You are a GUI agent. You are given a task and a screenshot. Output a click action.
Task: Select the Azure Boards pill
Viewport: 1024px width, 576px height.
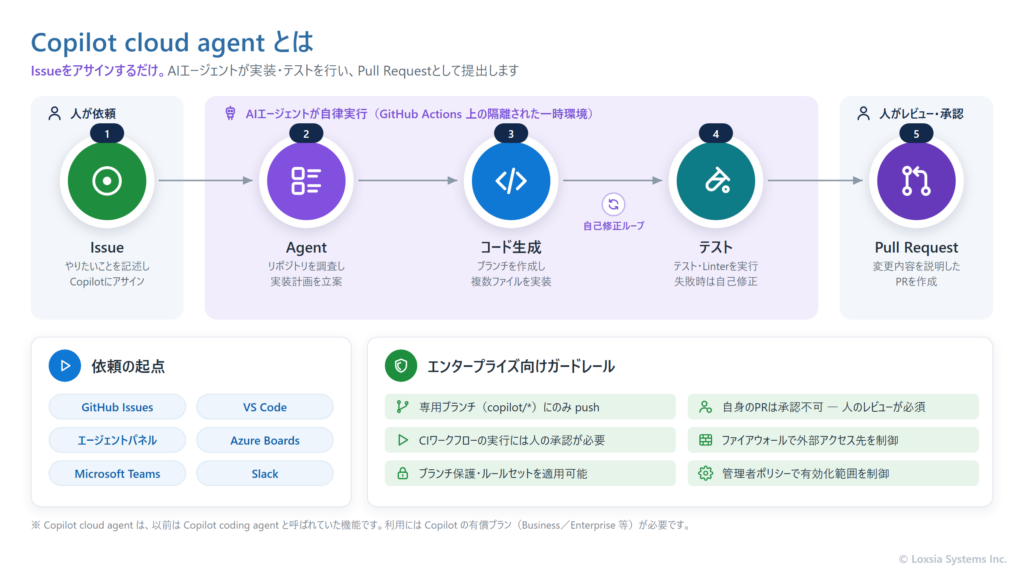click(x=264, y=440)
